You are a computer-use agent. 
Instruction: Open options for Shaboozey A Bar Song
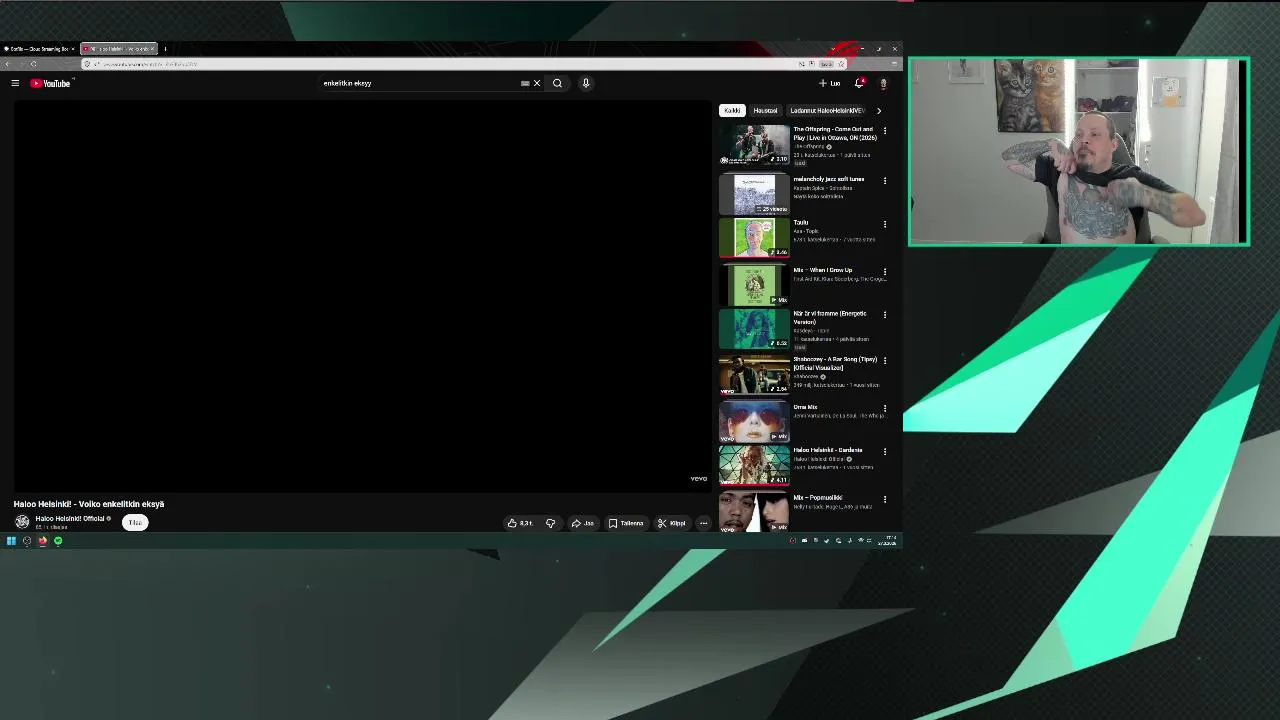point(884,360)
